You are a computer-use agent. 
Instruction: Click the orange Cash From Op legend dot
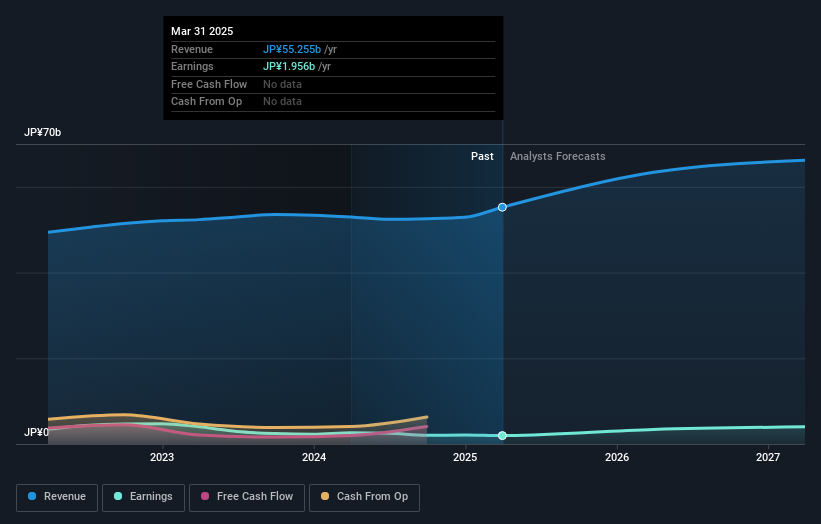click(x=325, y=496)
